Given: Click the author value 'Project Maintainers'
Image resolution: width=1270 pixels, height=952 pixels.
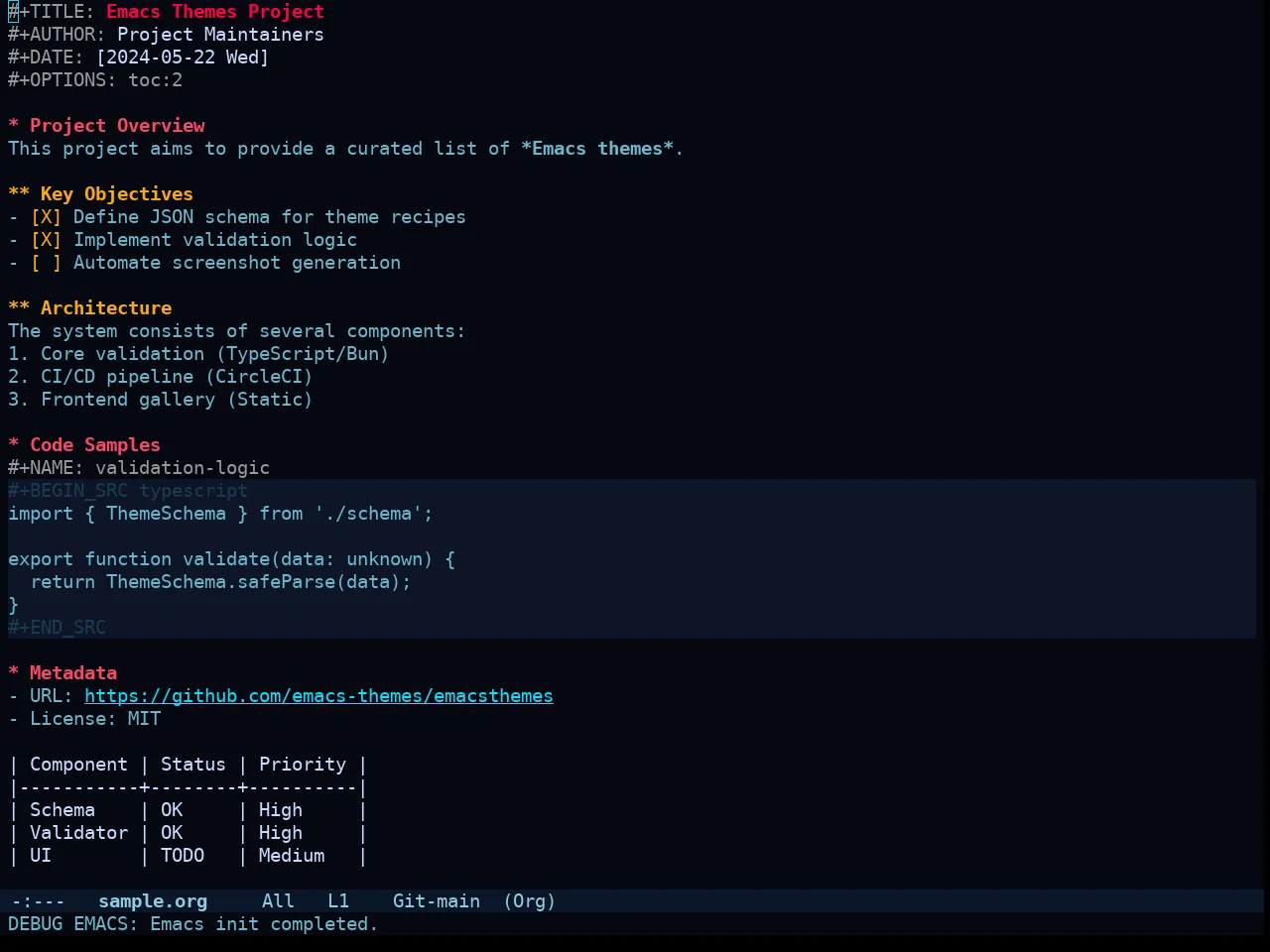Looking at the screenshot, I should click(220, 35).
